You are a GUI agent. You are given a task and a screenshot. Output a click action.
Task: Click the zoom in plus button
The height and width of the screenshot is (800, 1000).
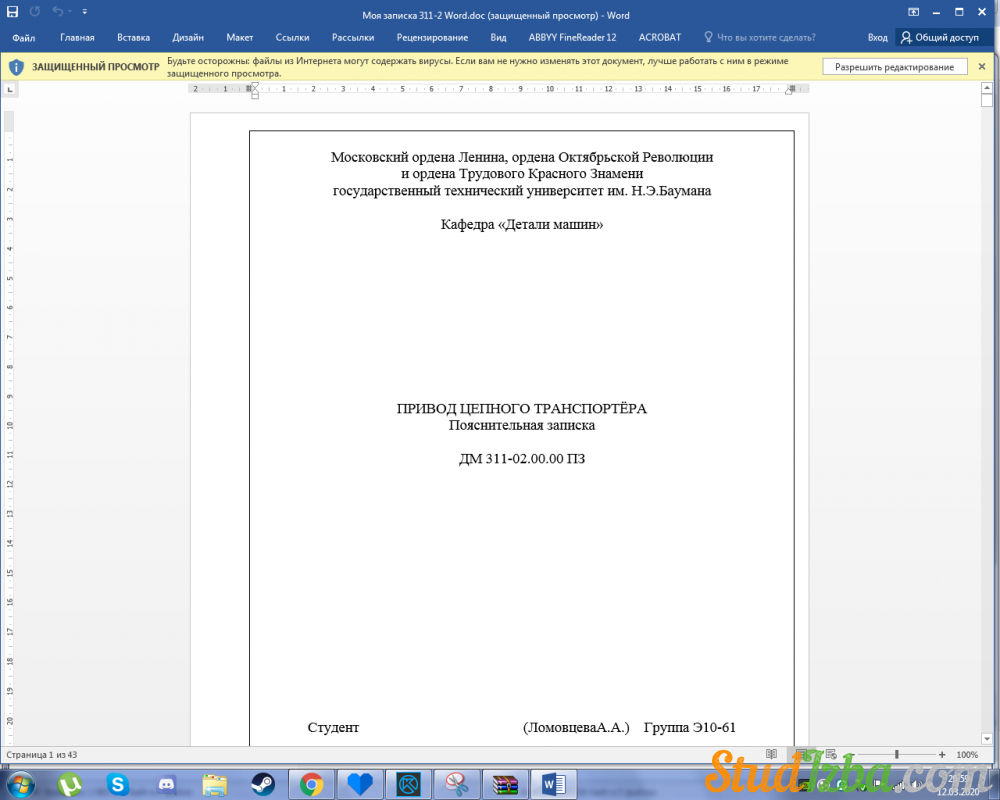(942, 754)
